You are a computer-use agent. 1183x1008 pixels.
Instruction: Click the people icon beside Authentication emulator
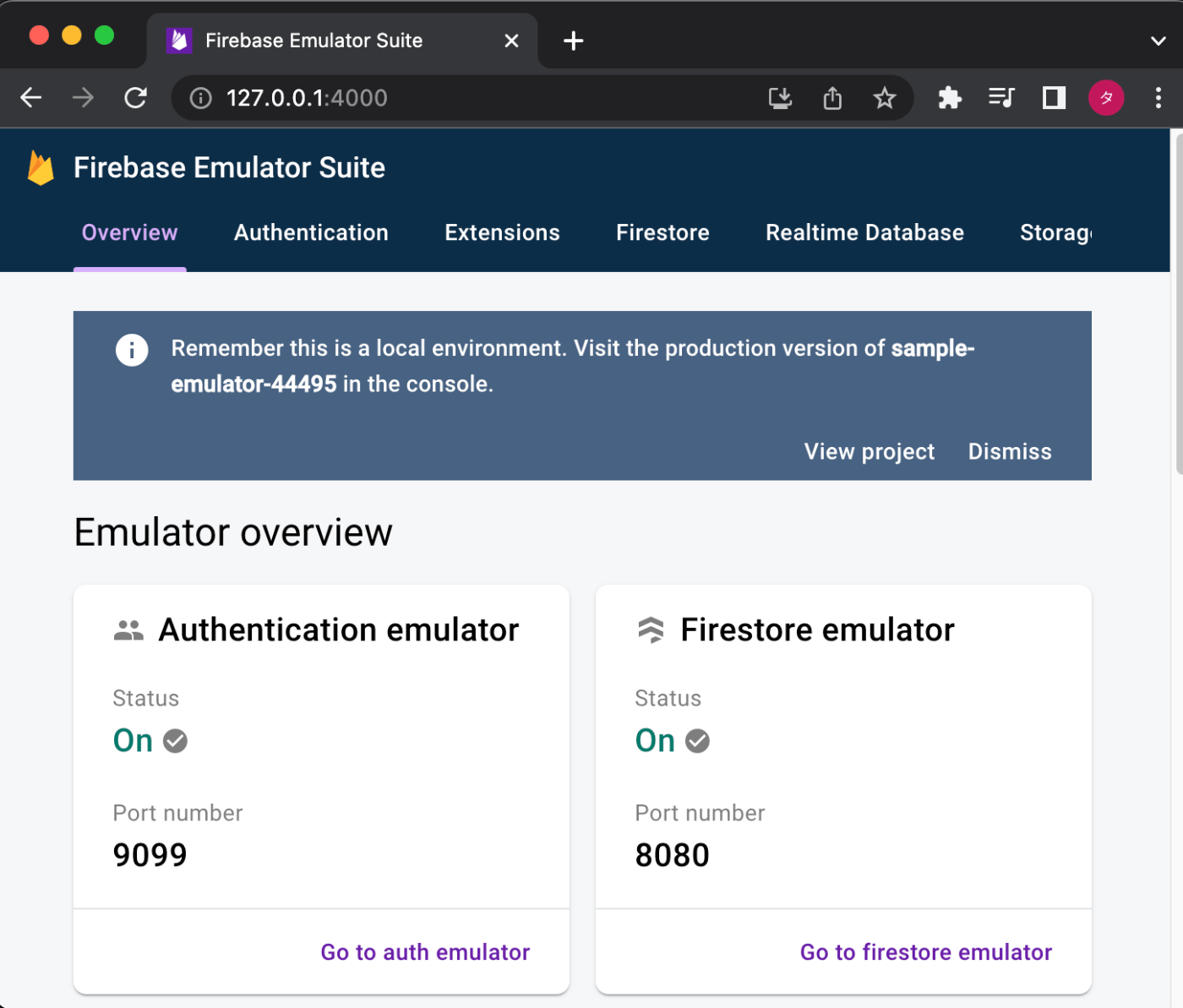128,630
